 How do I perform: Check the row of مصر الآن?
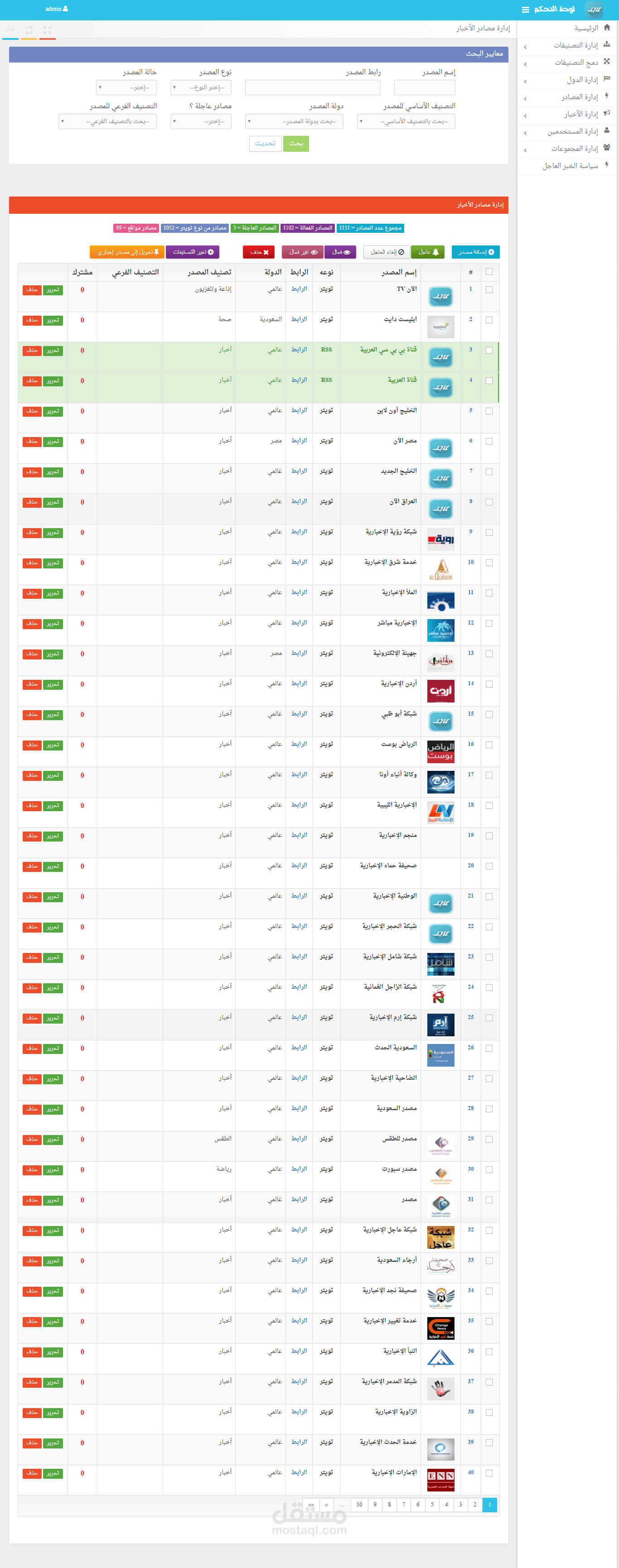tap(488, 441)
